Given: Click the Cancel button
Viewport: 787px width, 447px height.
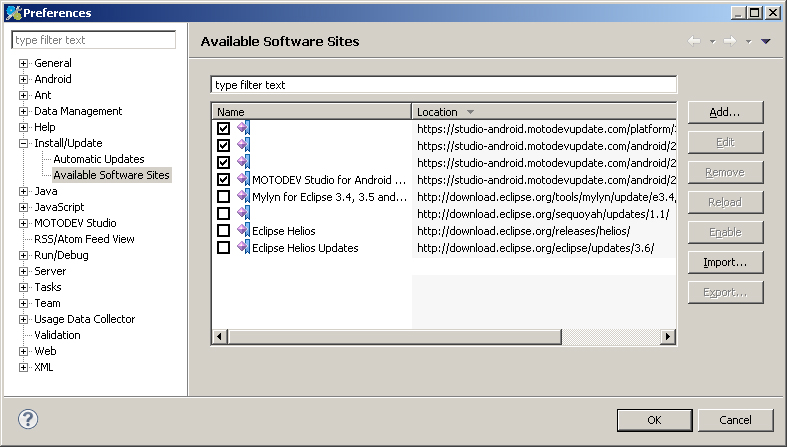Looking at the screenshot, I should pyautogui.click(x=735, y=420).
